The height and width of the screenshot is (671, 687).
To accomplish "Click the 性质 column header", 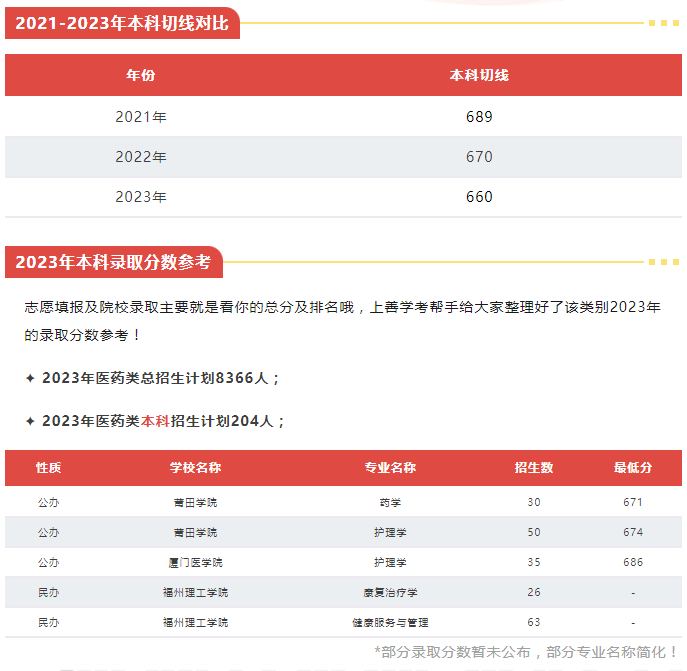I will tap(48, 467).
